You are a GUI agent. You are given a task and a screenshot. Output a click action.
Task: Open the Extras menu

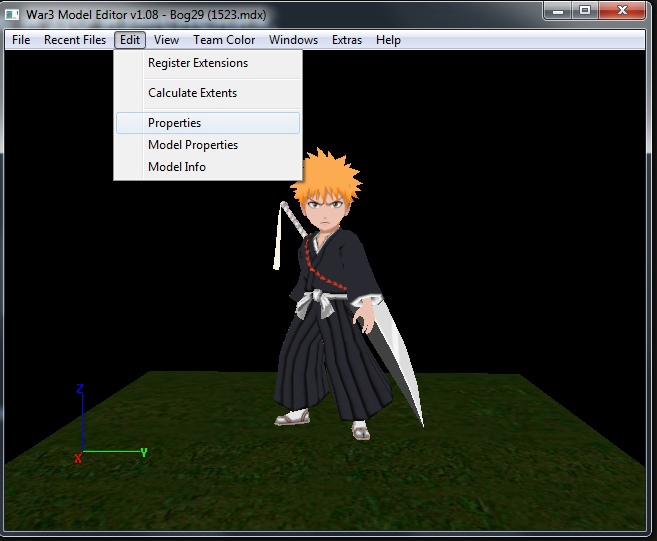tap(347, 40)
